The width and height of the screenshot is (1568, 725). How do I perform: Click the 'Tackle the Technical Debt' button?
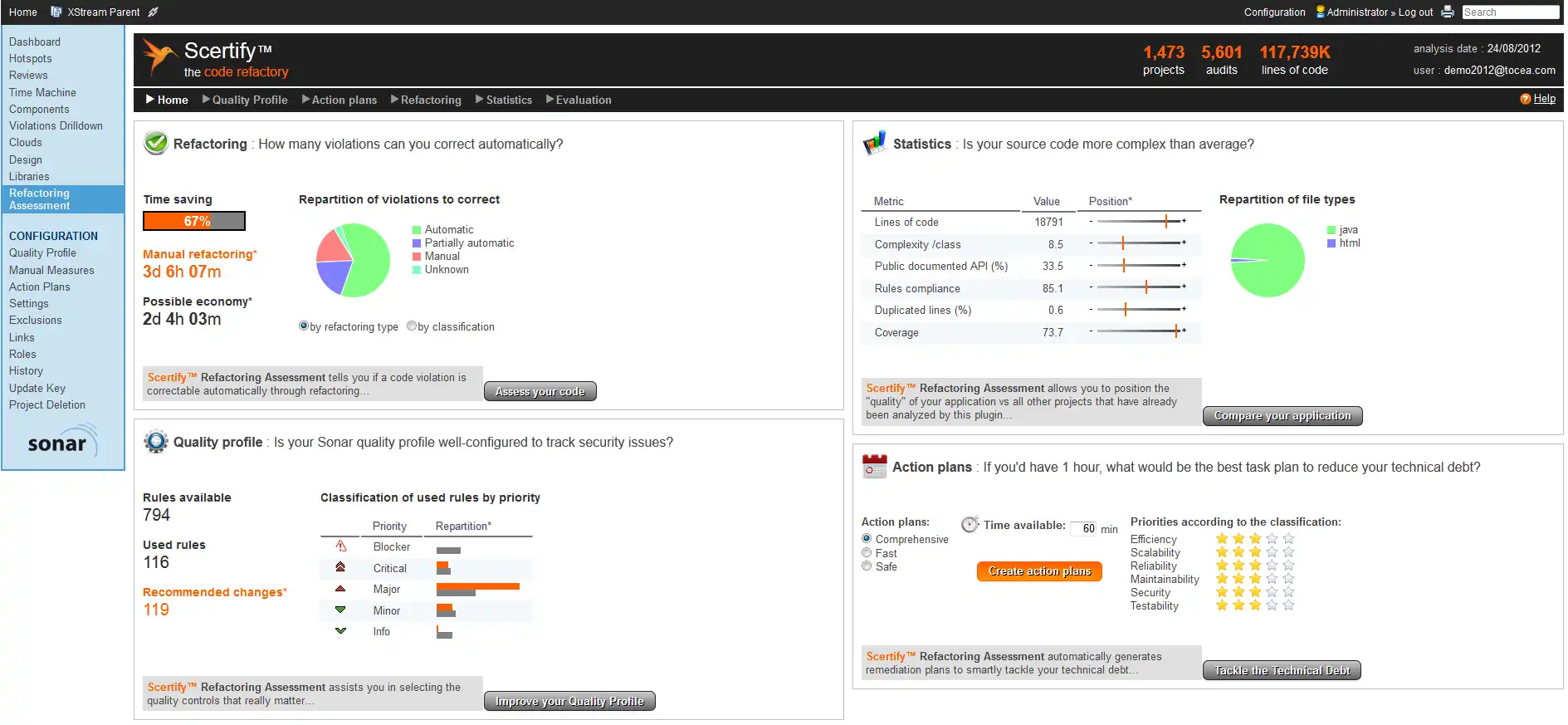pos(1282,670)
